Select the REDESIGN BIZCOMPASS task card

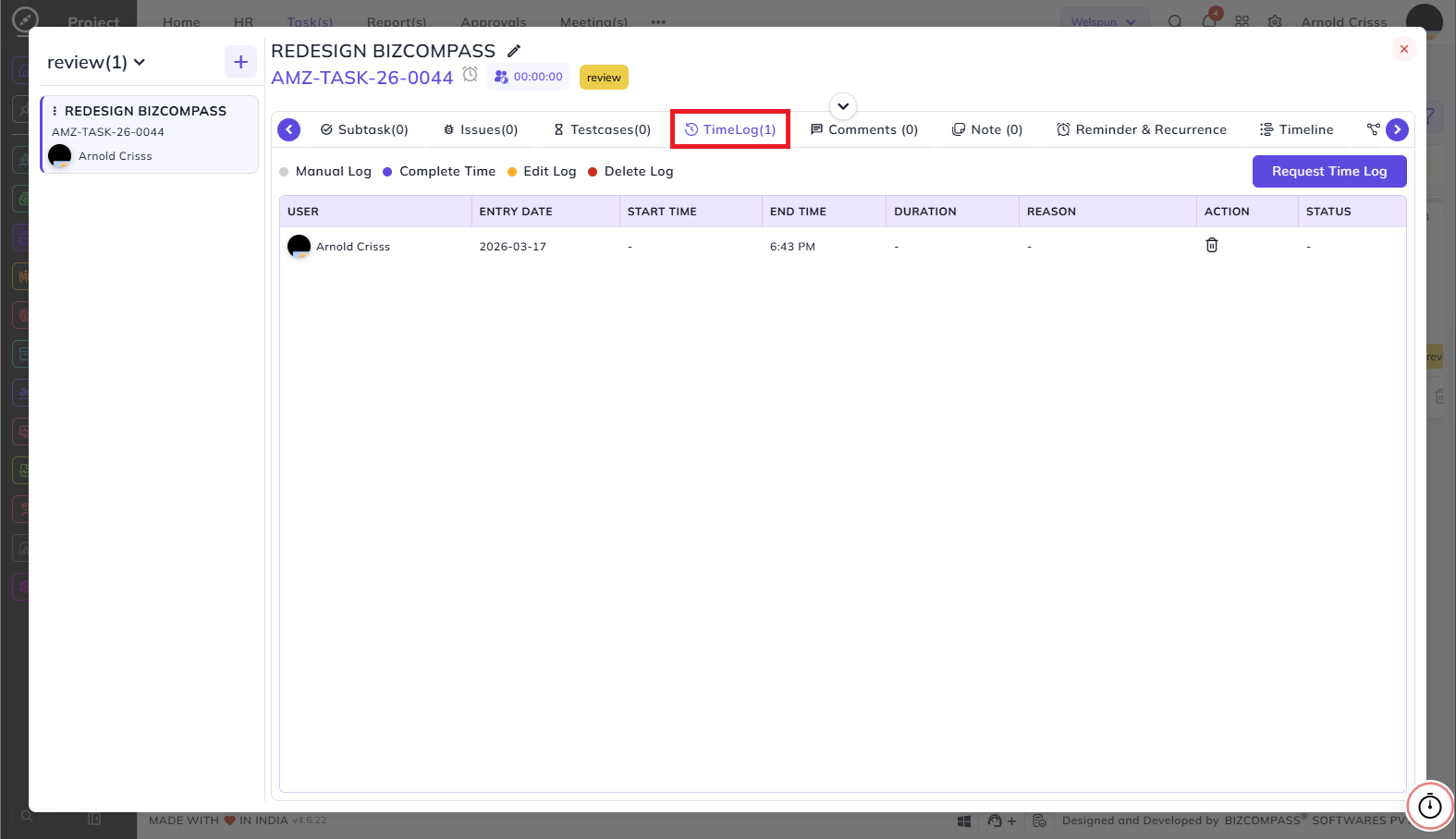point(150,134)
